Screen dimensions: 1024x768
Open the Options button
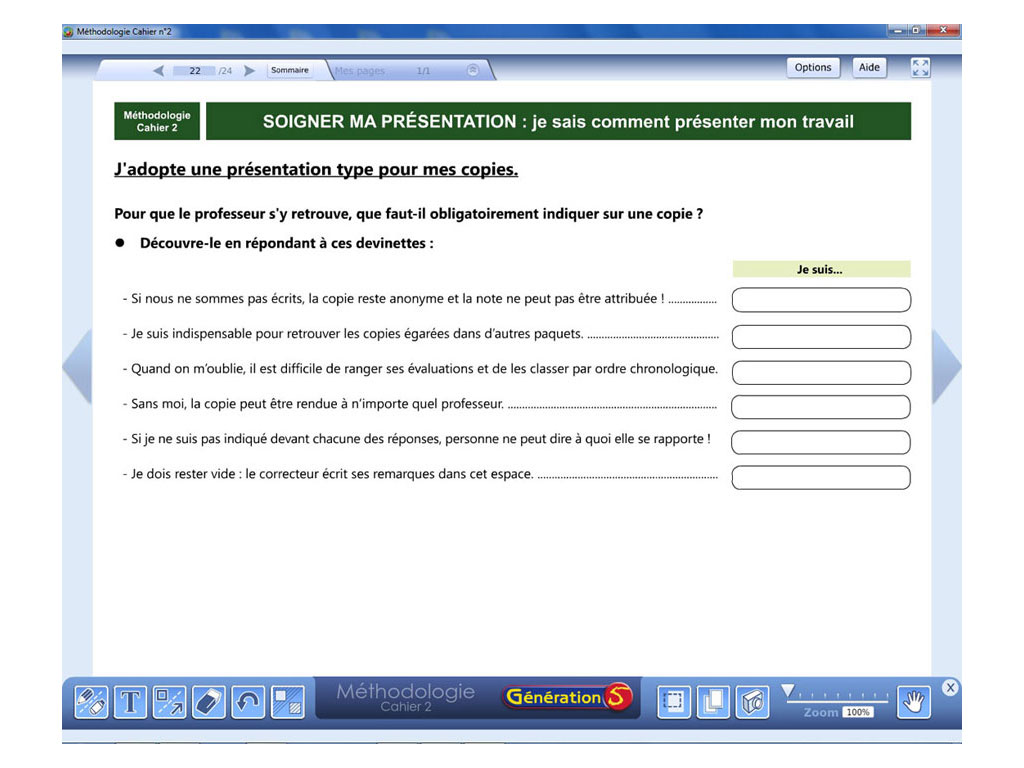813,67
